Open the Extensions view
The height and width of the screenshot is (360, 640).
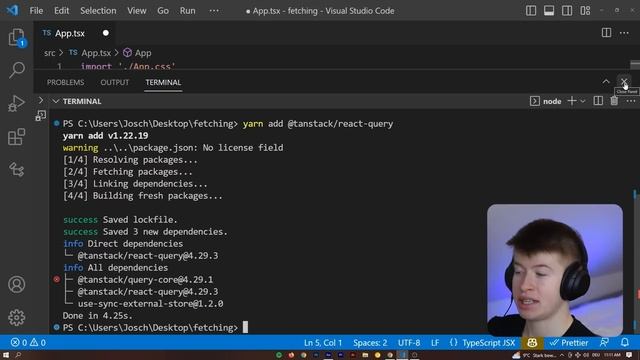click(16, 137)
